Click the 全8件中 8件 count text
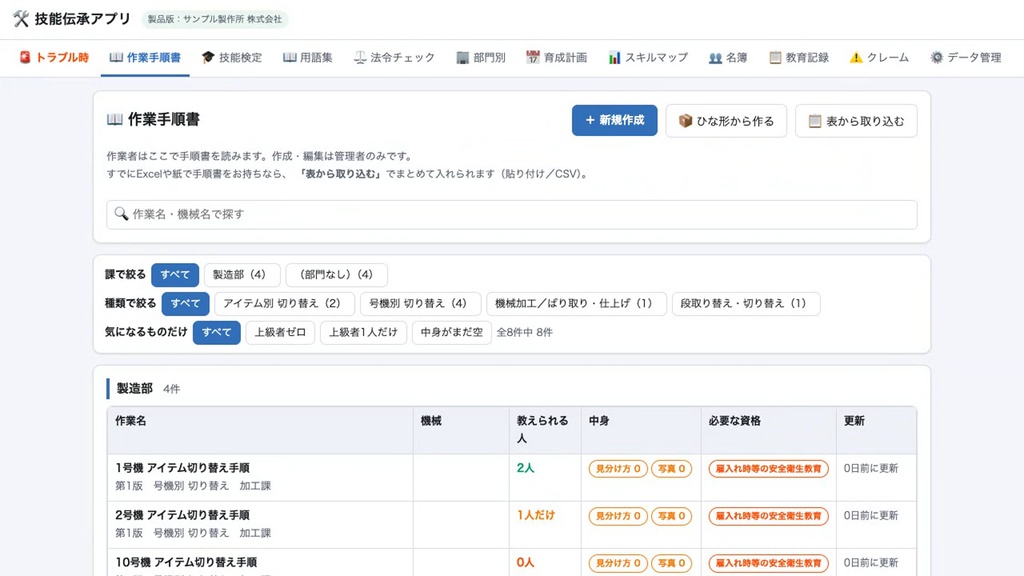The height and width of the screenshot is (576, 1024). (524, 332)
